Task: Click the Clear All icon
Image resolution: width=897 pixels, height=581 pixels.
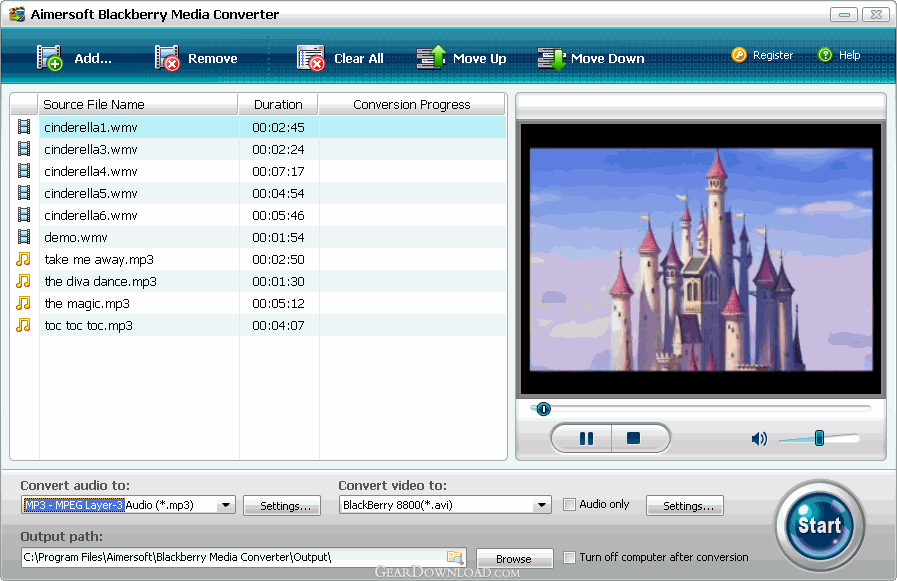Action: (x=311, y=58)
